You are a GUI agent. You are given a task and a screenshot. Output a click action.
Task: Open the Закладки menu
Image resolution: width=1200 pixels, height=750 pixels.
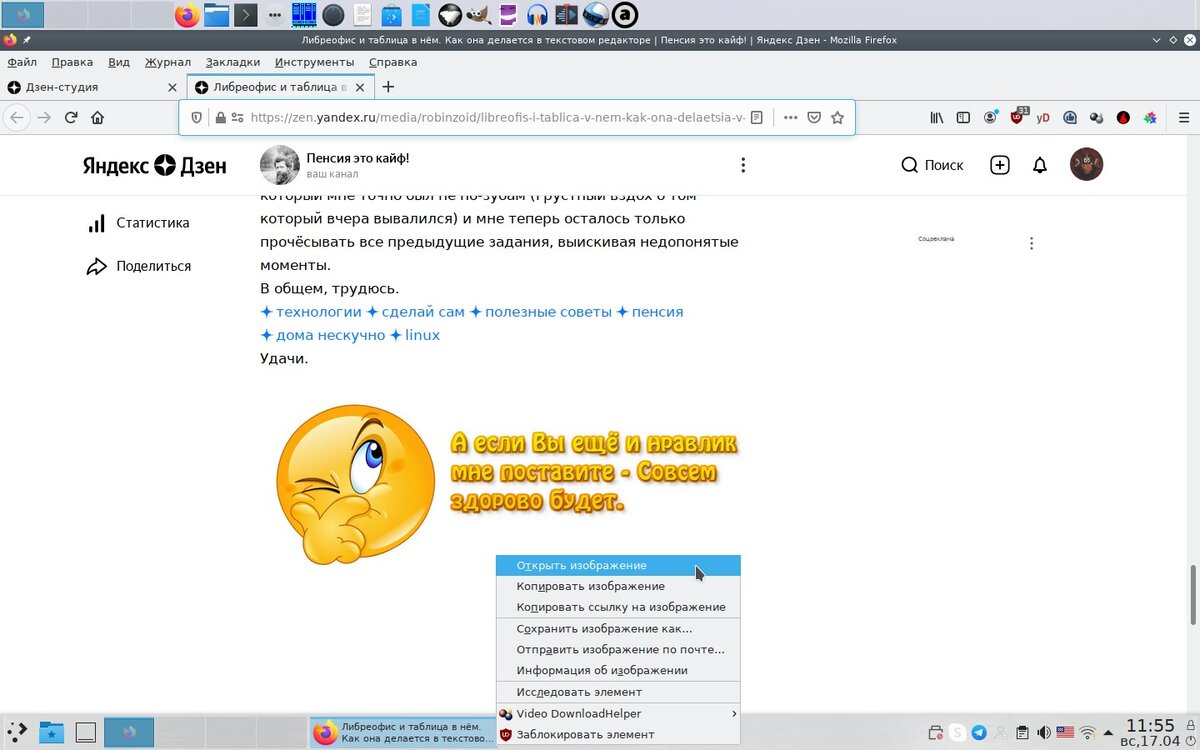tap(233, 62)
